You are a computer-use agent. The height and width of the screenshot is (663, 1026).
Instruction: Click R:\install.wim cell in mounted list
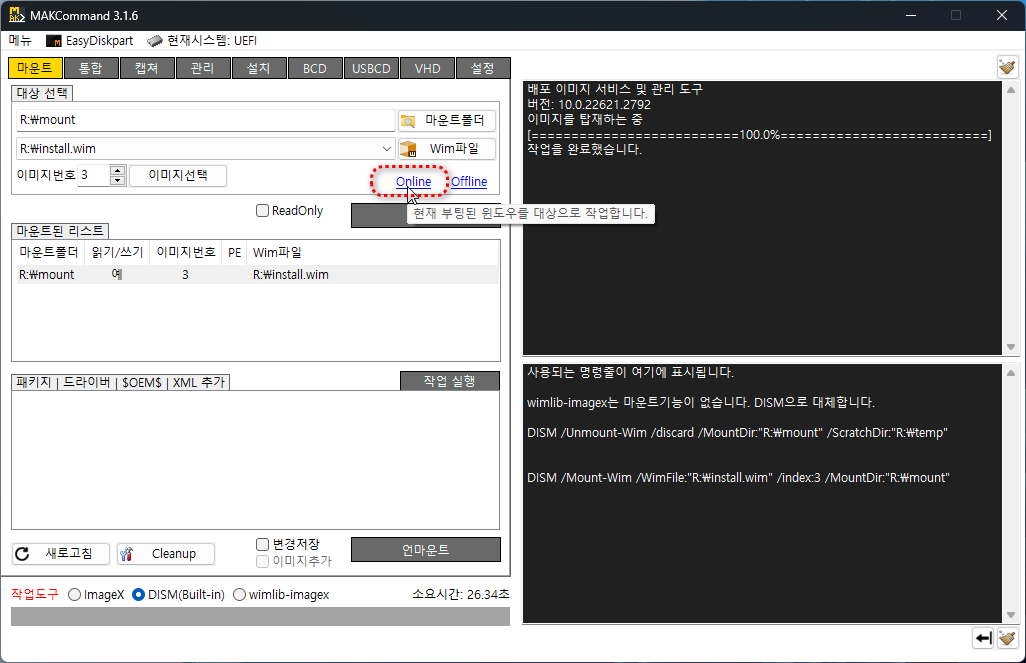point(291,275)
